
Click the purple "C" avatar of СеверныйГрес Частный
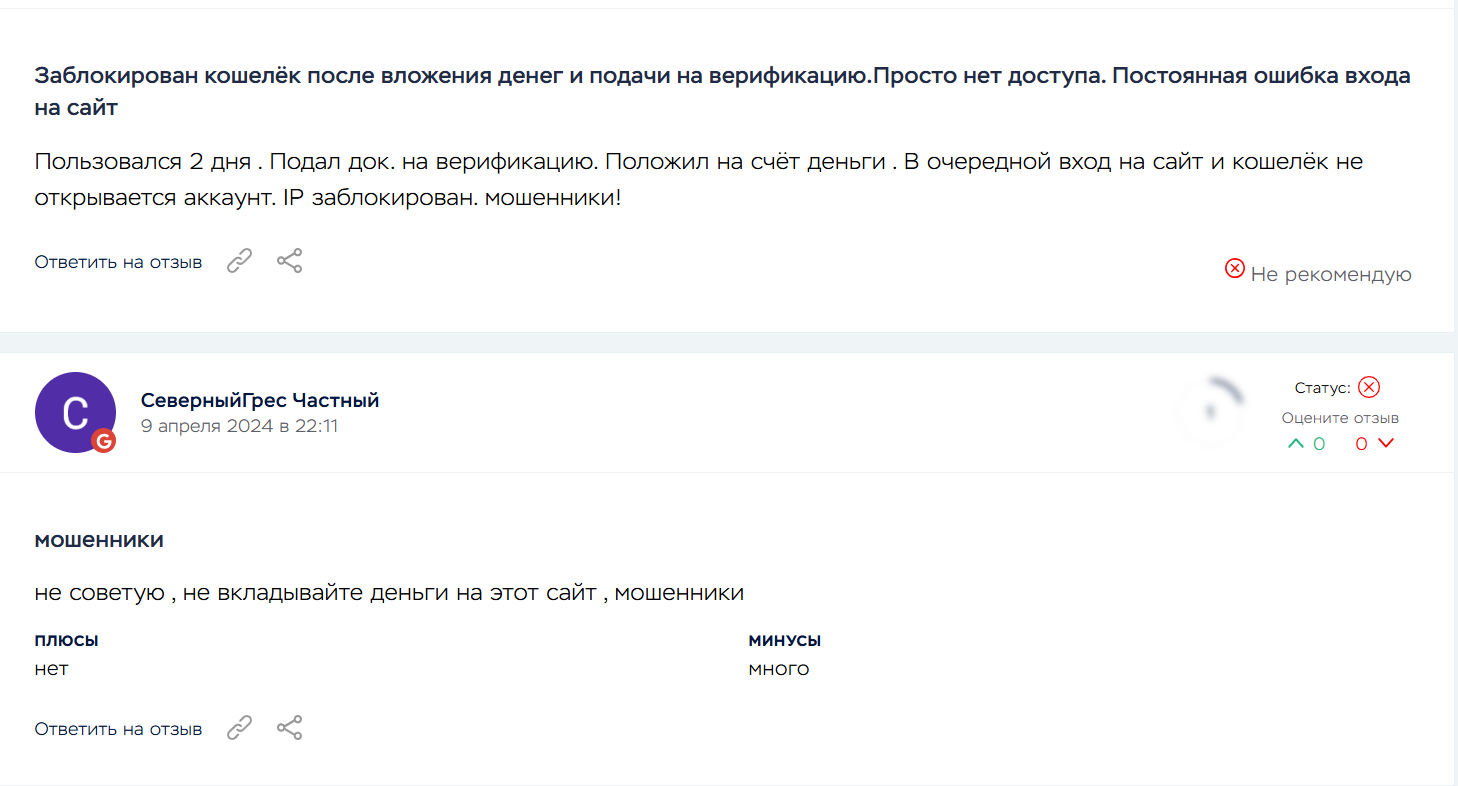click(x=75, y=412)
